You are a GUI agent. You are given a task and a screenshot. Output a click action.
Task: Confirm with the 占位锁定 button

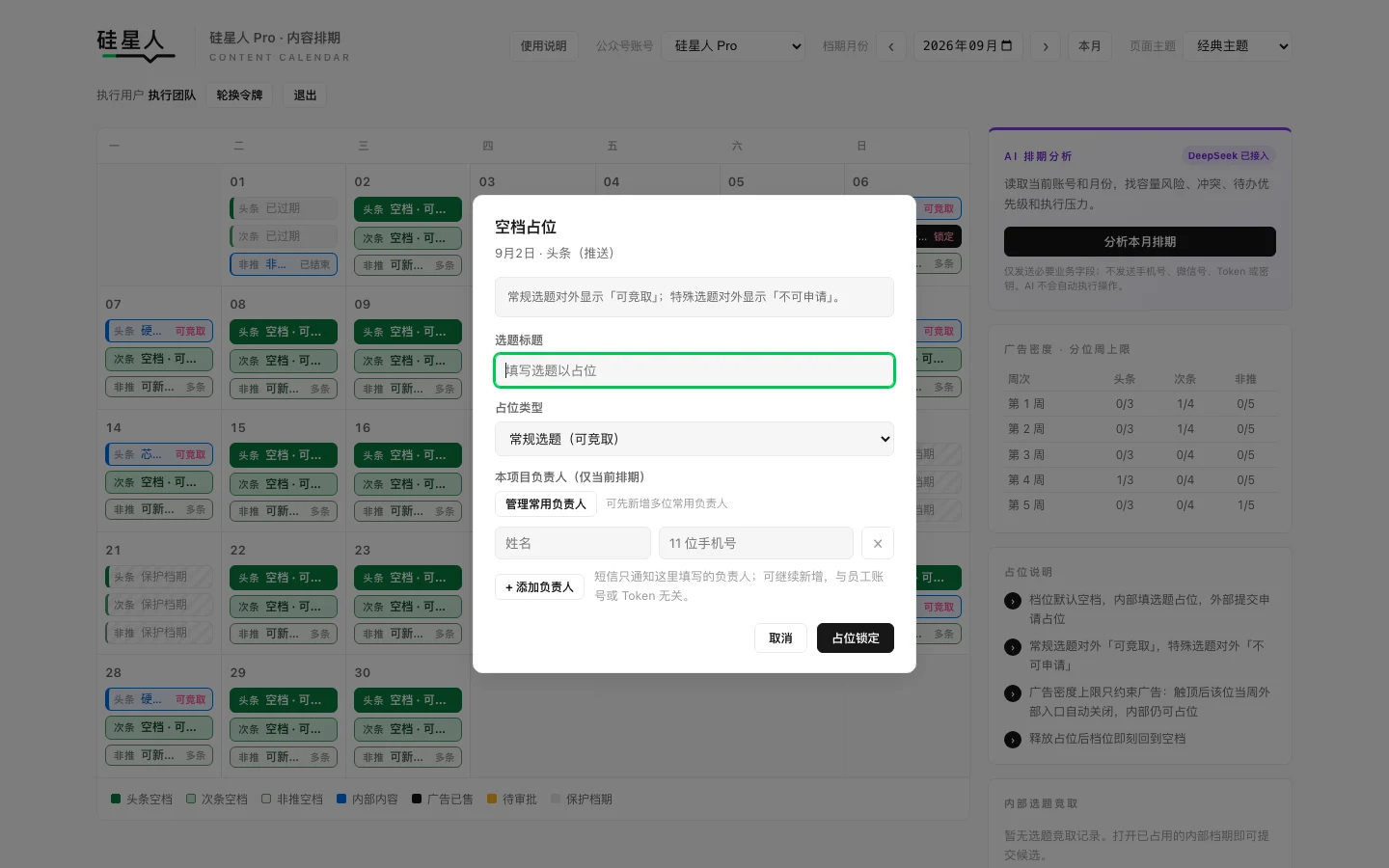(856, 637)
